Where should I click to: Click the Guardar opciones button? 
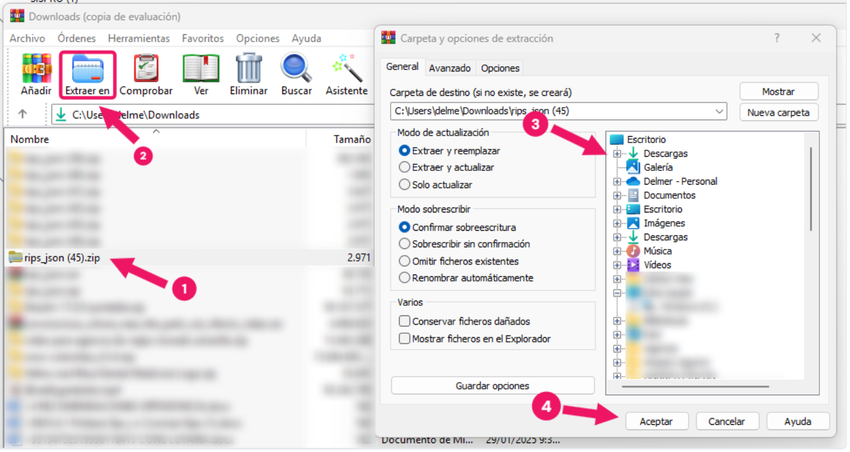tap(492, 386)
